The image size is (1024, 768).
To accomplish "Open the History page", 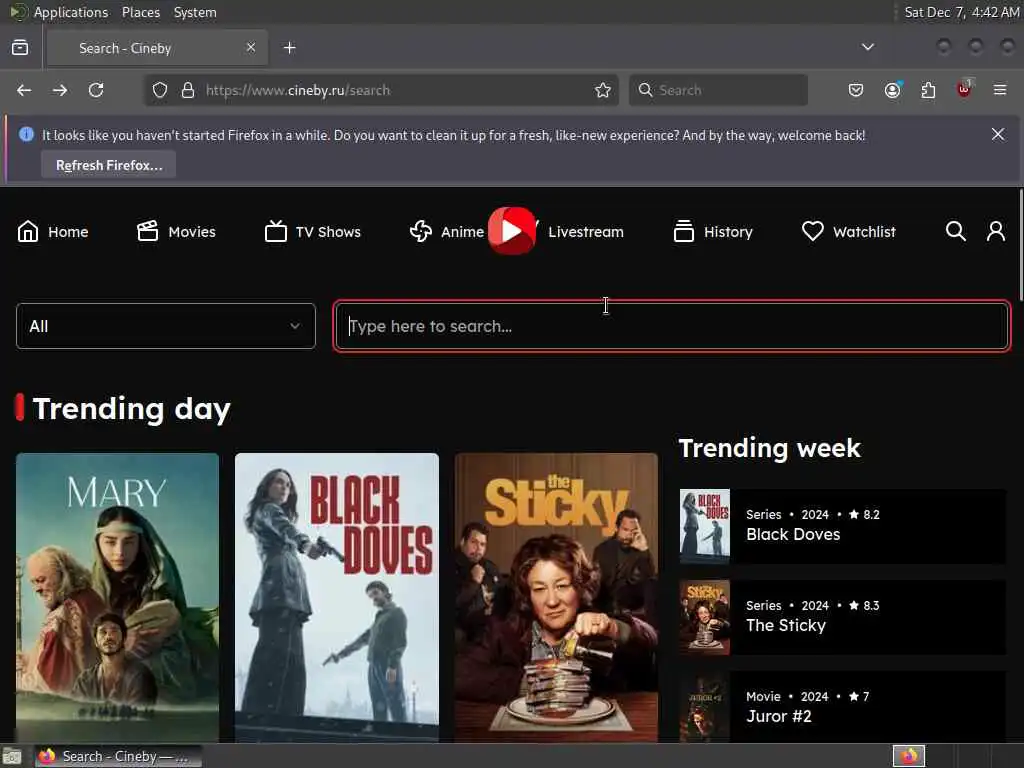I will click(x=712, y=231).
